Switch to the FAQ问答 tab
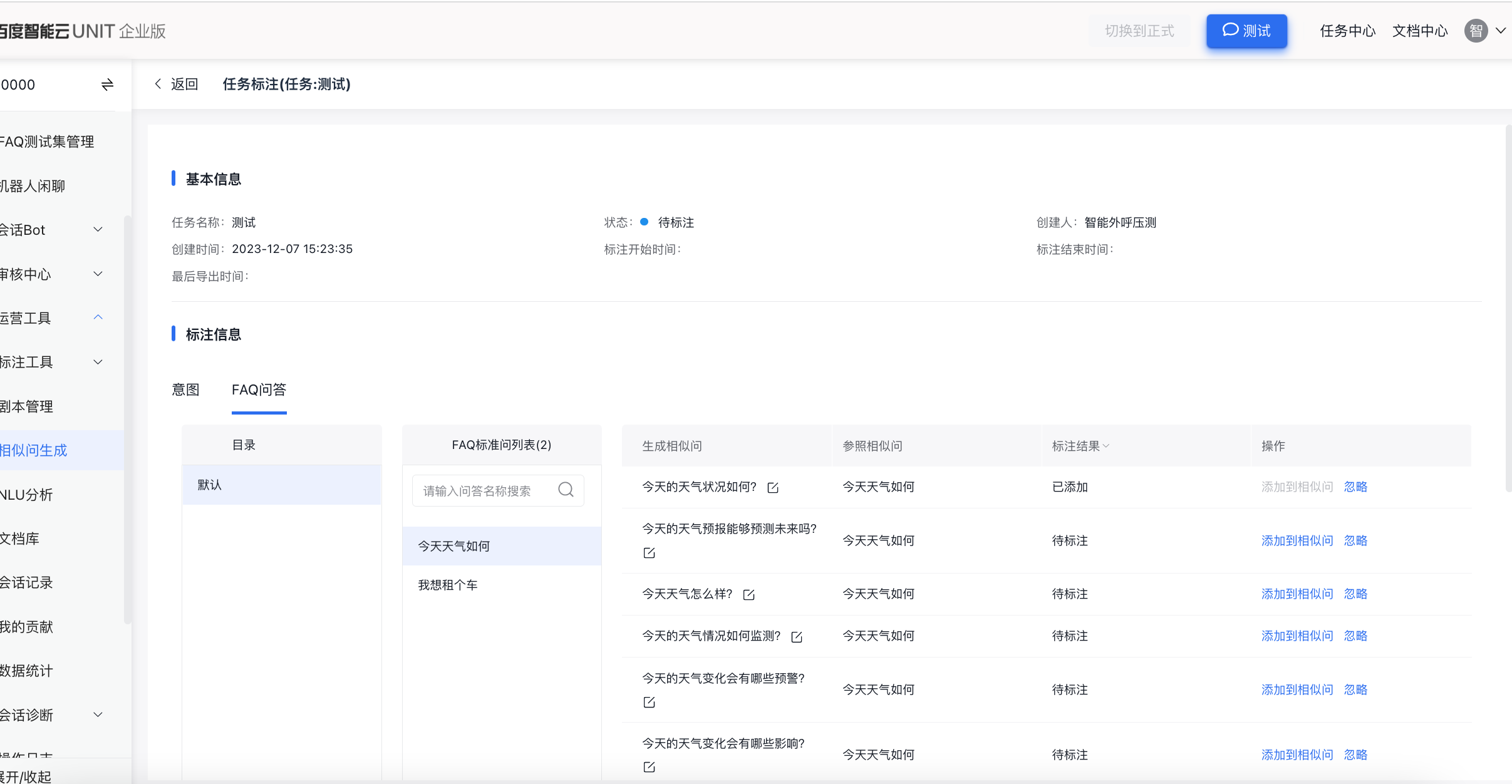 (259, 389)
